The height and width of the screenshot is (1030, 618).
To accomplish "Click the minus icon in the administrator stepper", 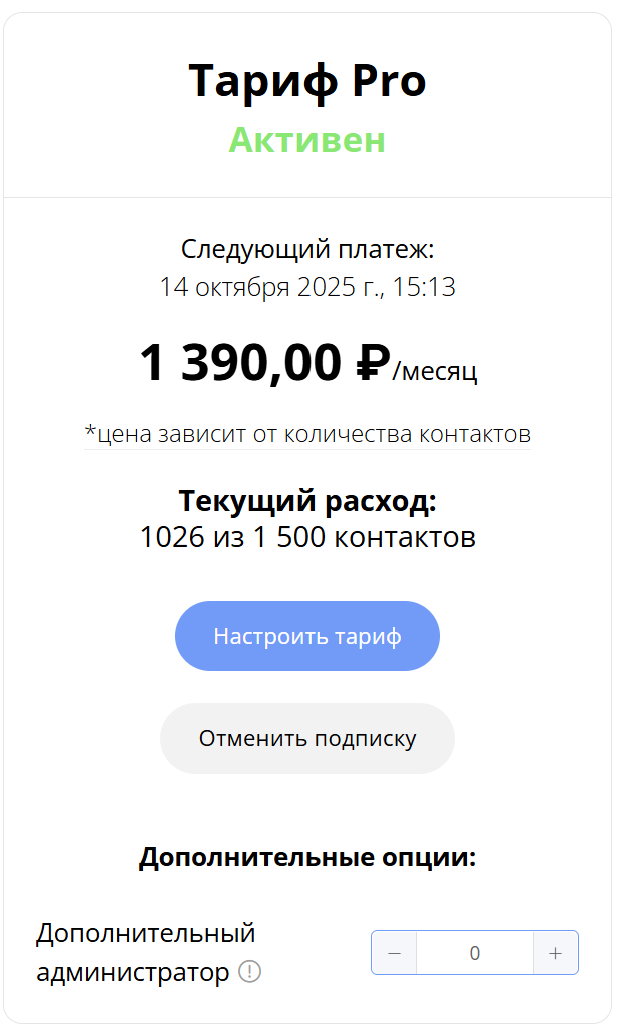I will tap(394, 952).
